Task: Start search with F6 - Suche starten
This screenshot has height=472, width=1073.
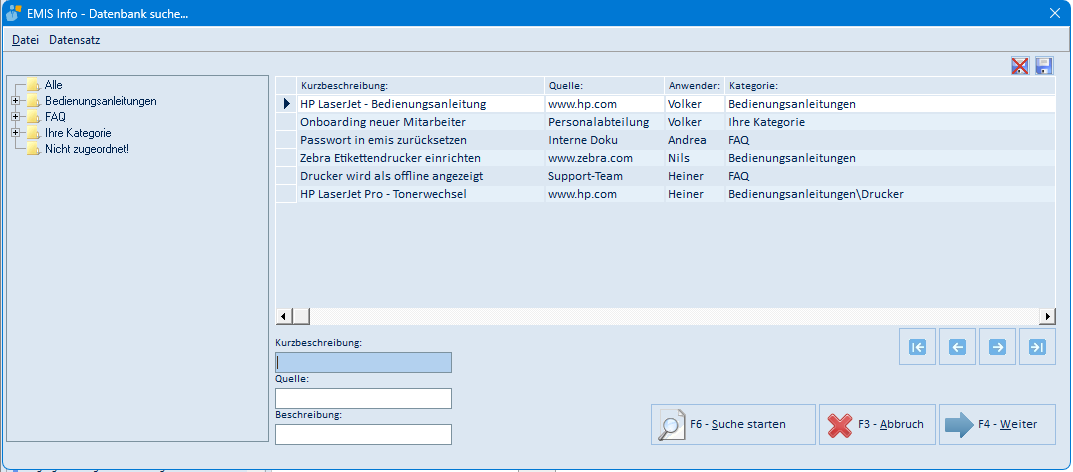Action: (x=733, y=424)
